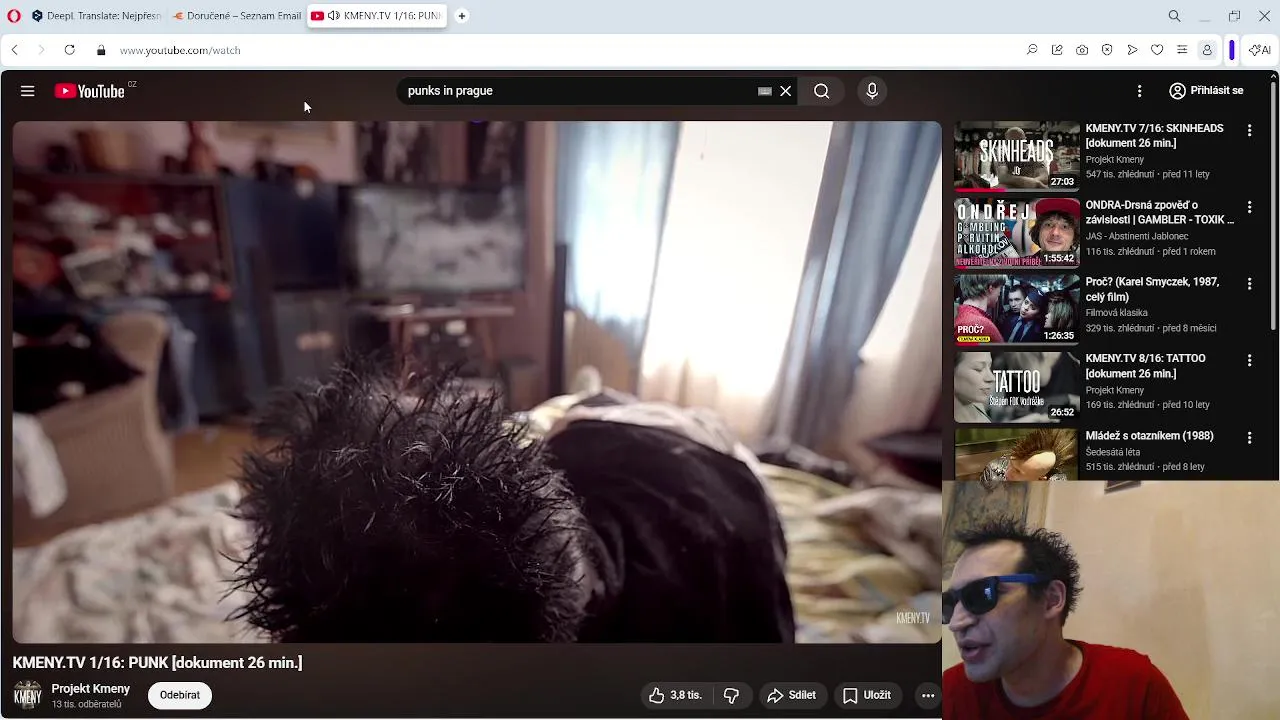1280x720 pixels.
Task: Open 'KMENY.TV 7/16: SKINHEADS' video title
Action: click(x=1154, y=136)
